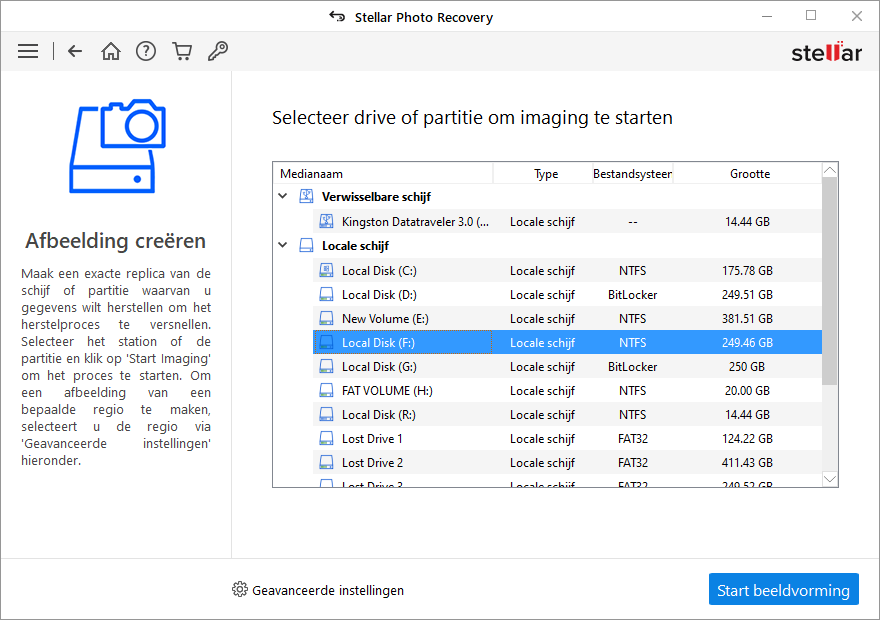Select Local Disk (F:) row

(567, 342)
